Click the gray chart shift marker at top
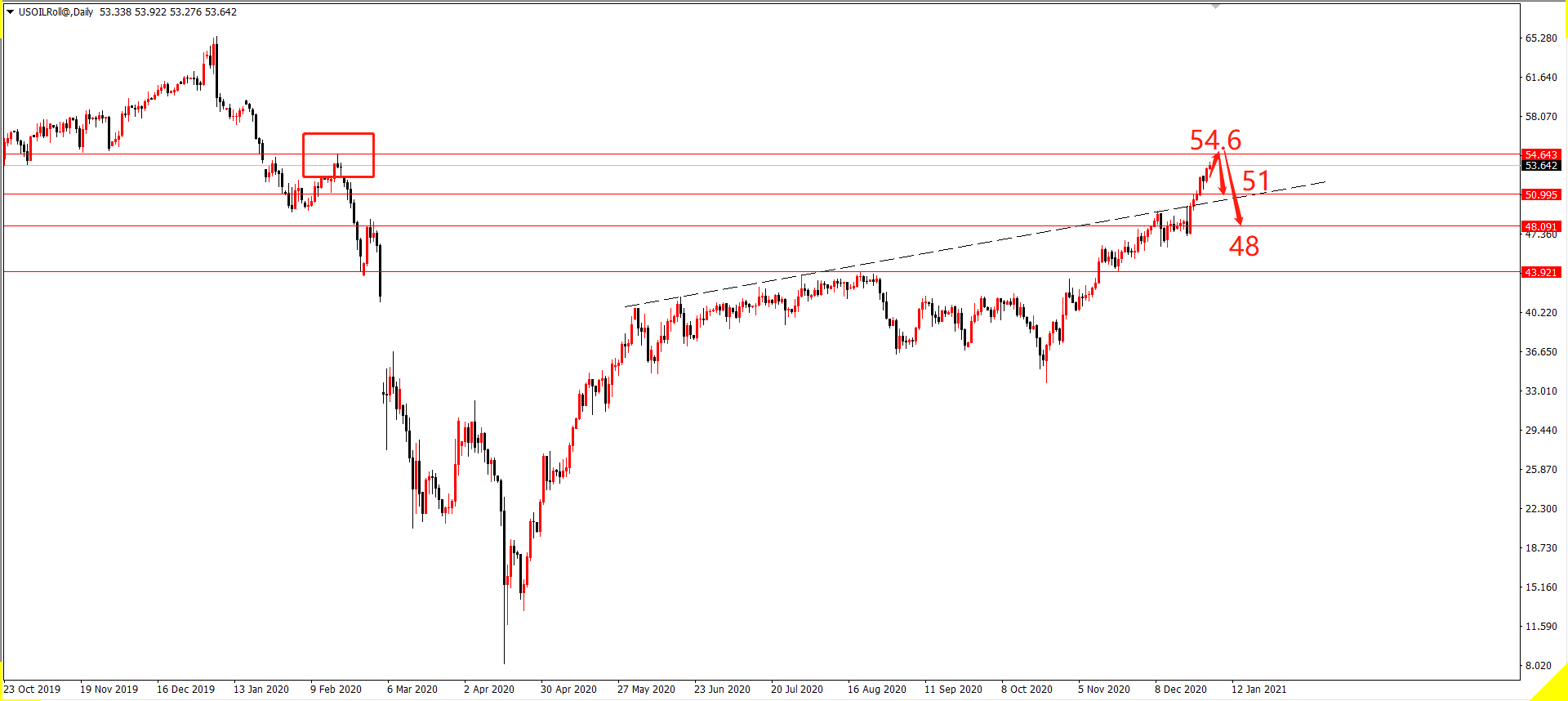This screenshot has height=701, width=1568. 1215,7
